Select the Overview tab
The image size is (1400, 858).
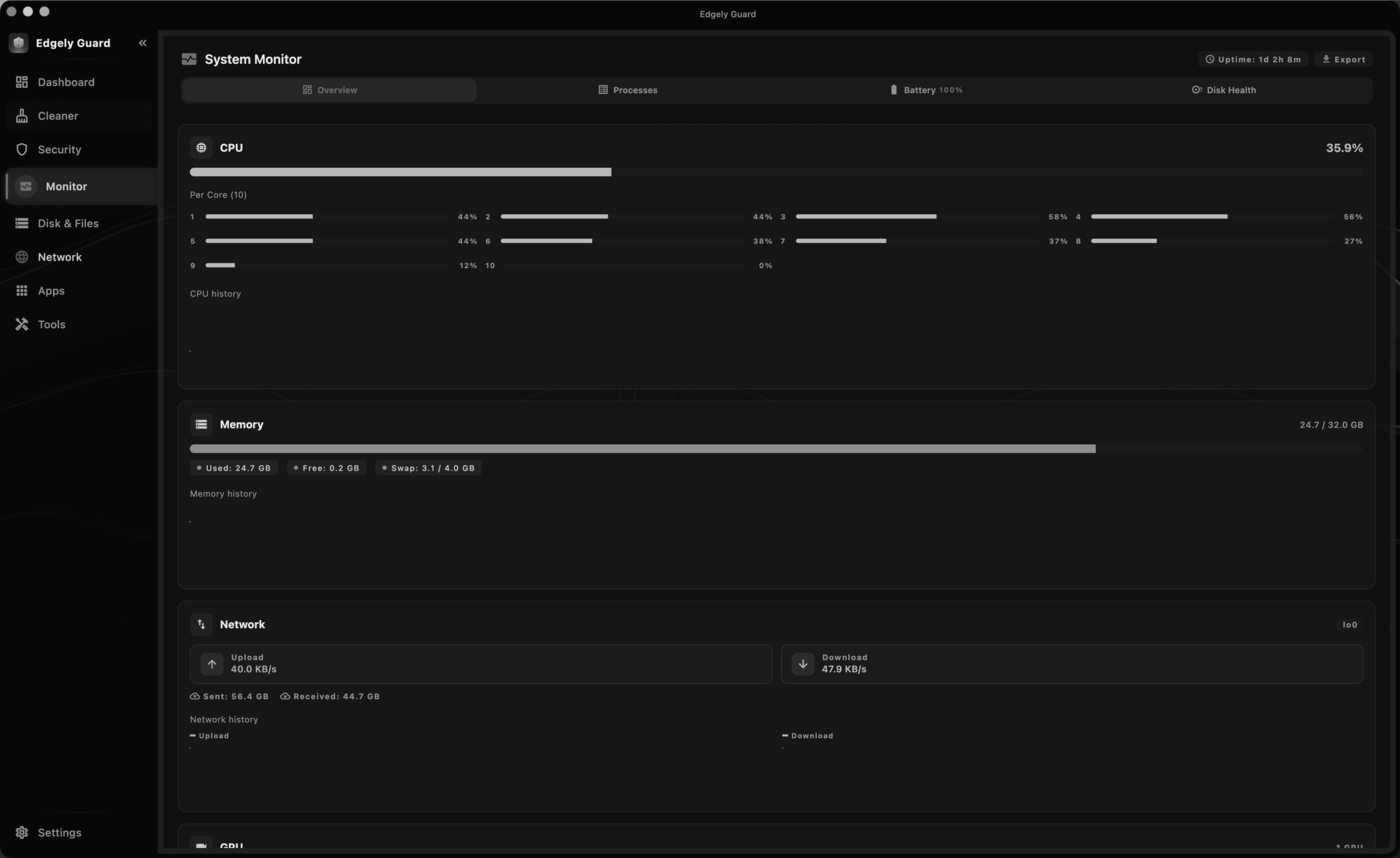(329, 90)
